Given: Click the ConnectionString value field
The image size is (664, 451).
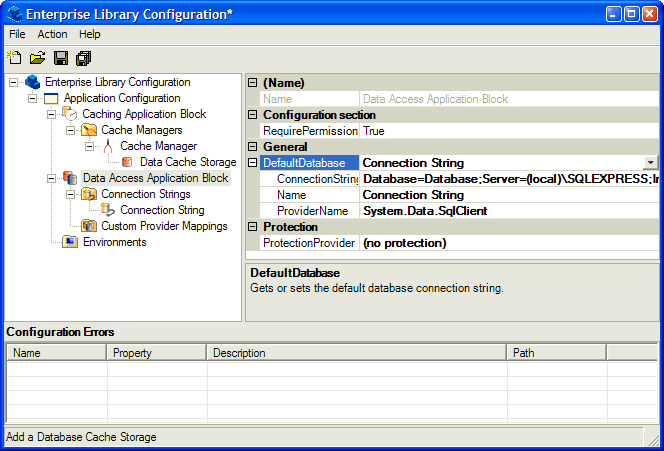Looking at the screenshot, I should pyautogui.click(x=509, y=179).
